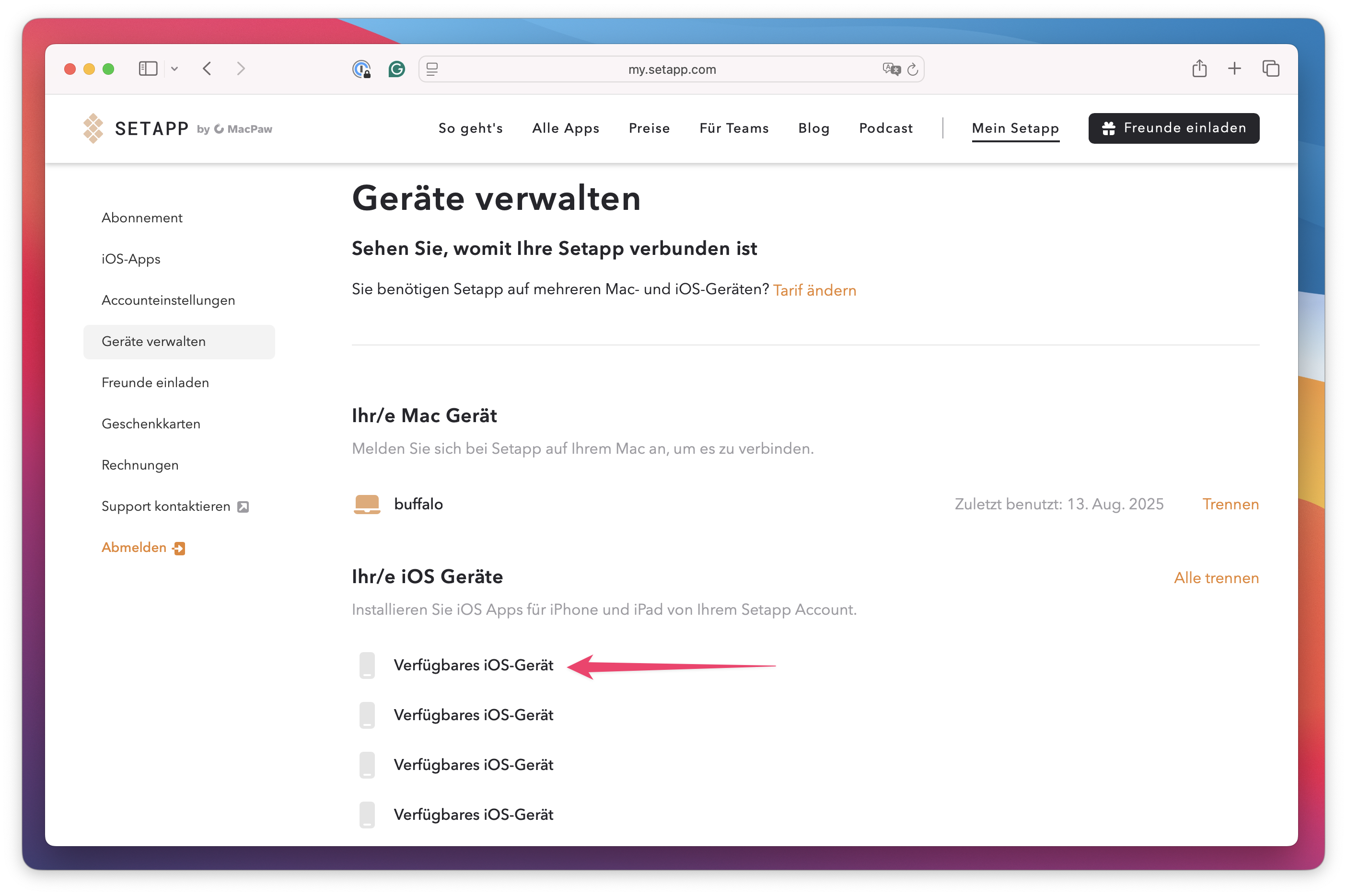Open iOS-Apps in the sidebar
This screenshot has width=1347, height=896.
click(131, 259)
